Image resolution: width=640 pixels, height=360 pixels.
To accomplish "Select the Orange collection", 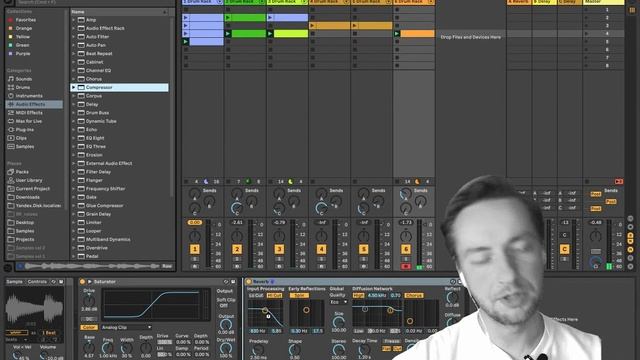I will pyautogui.click(x=24, y=28).
